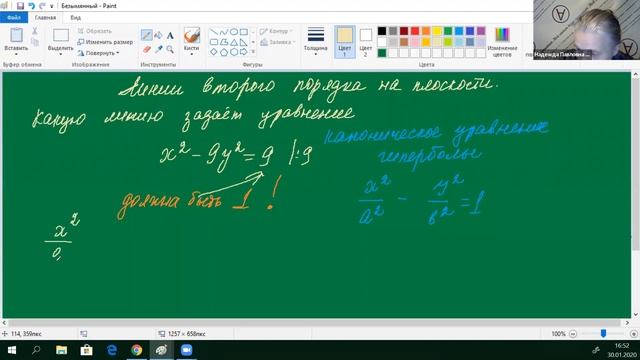Pick the Curve shape
640x360 pixels.
coord(224,31)
